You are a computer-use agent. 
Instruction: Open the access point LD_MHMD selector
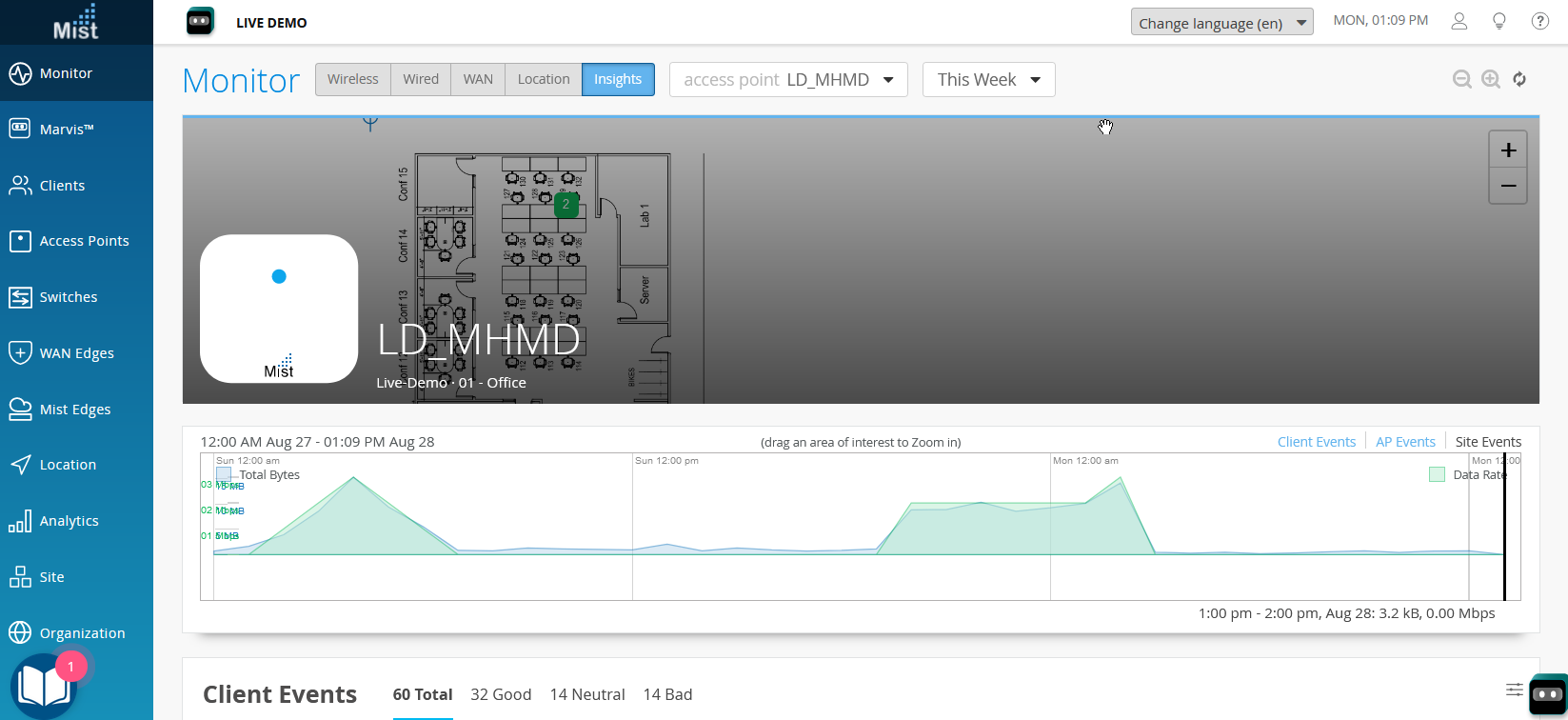(x=788, y=80)
